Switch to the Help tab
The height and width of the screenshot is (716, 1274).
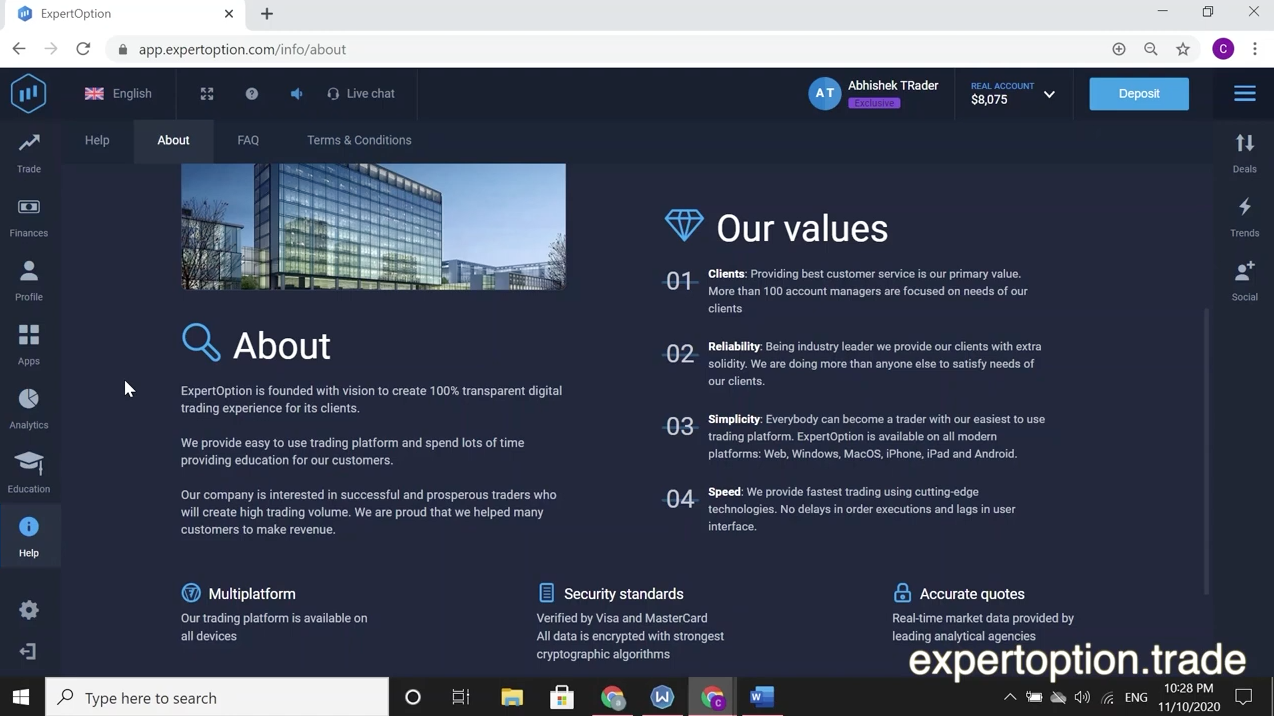(97, 141)
